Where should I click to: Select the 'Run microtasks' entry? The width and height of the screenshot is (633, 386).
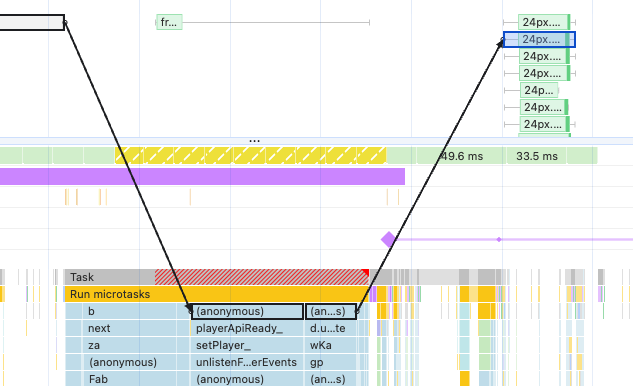pos(217,294)
